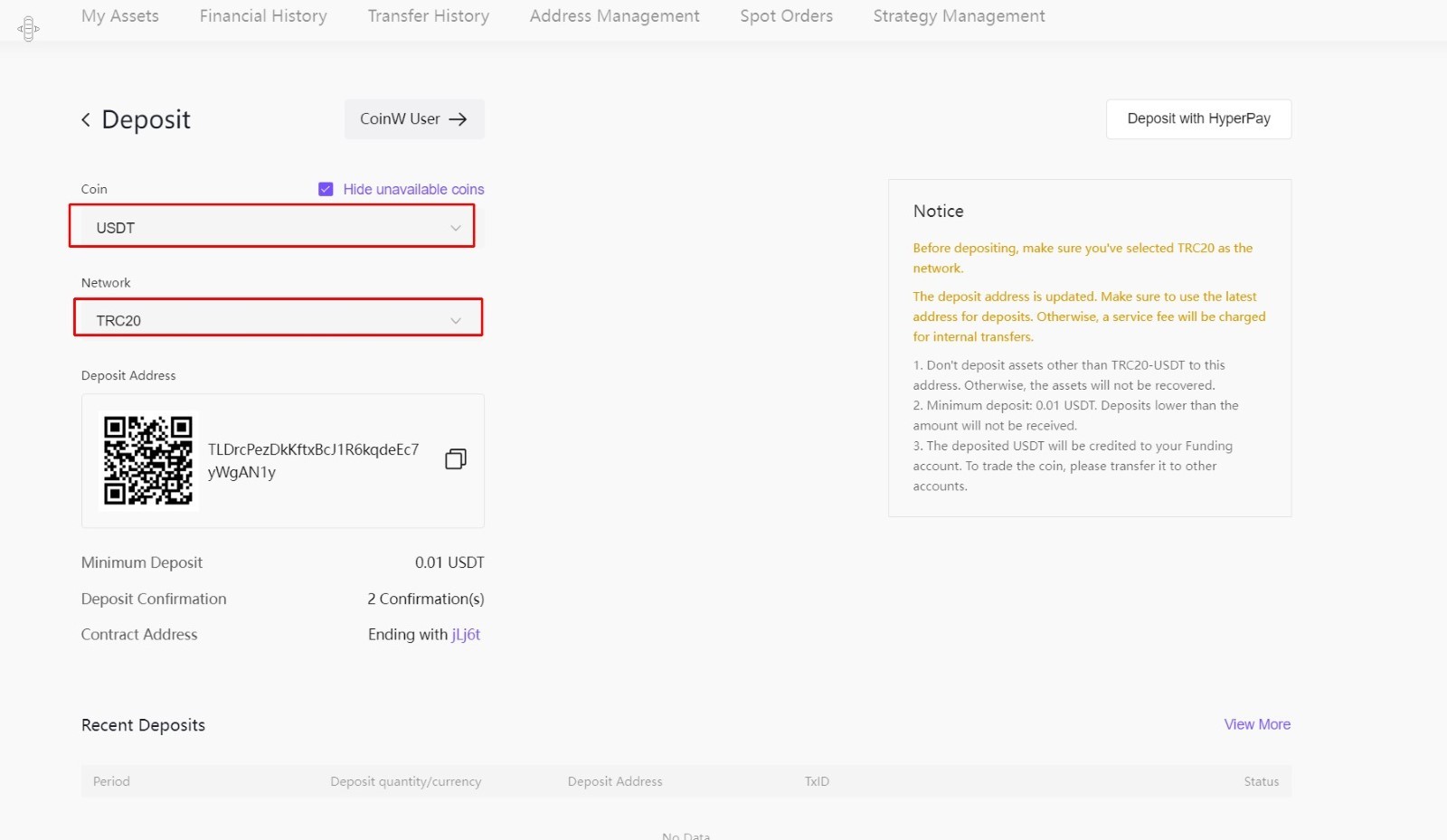
Task: Open the My Assets tab
Action: 120,16
